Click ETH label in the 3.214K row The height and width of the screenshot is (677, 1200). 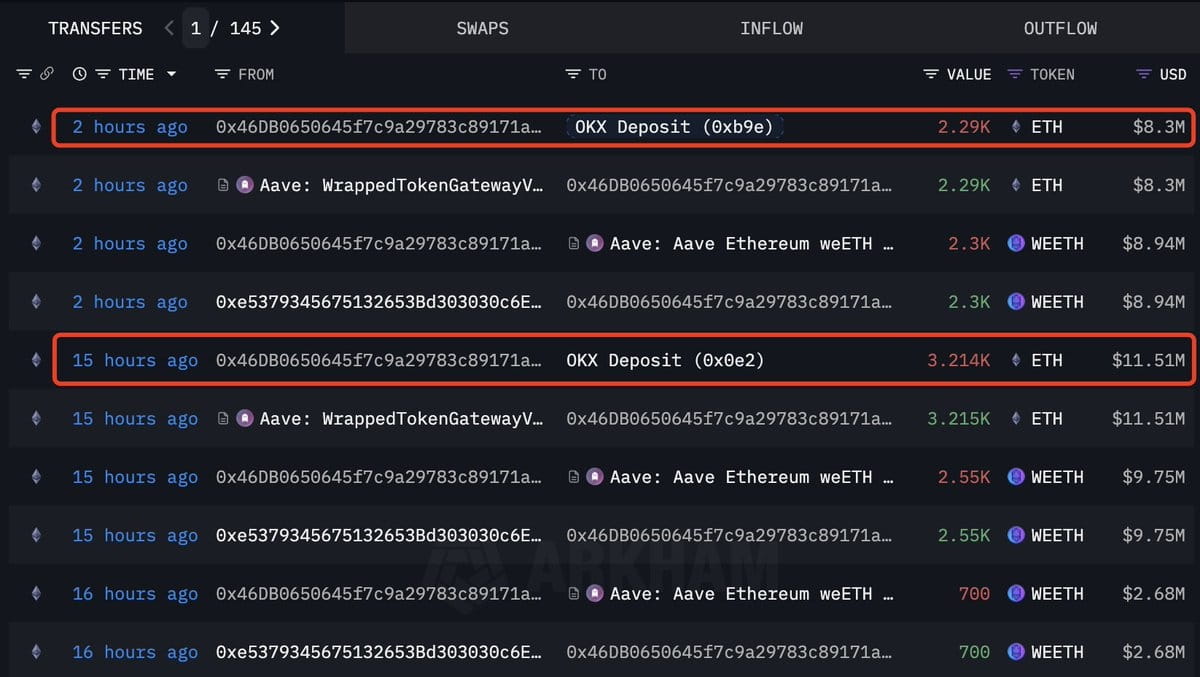click(1047, 360)
